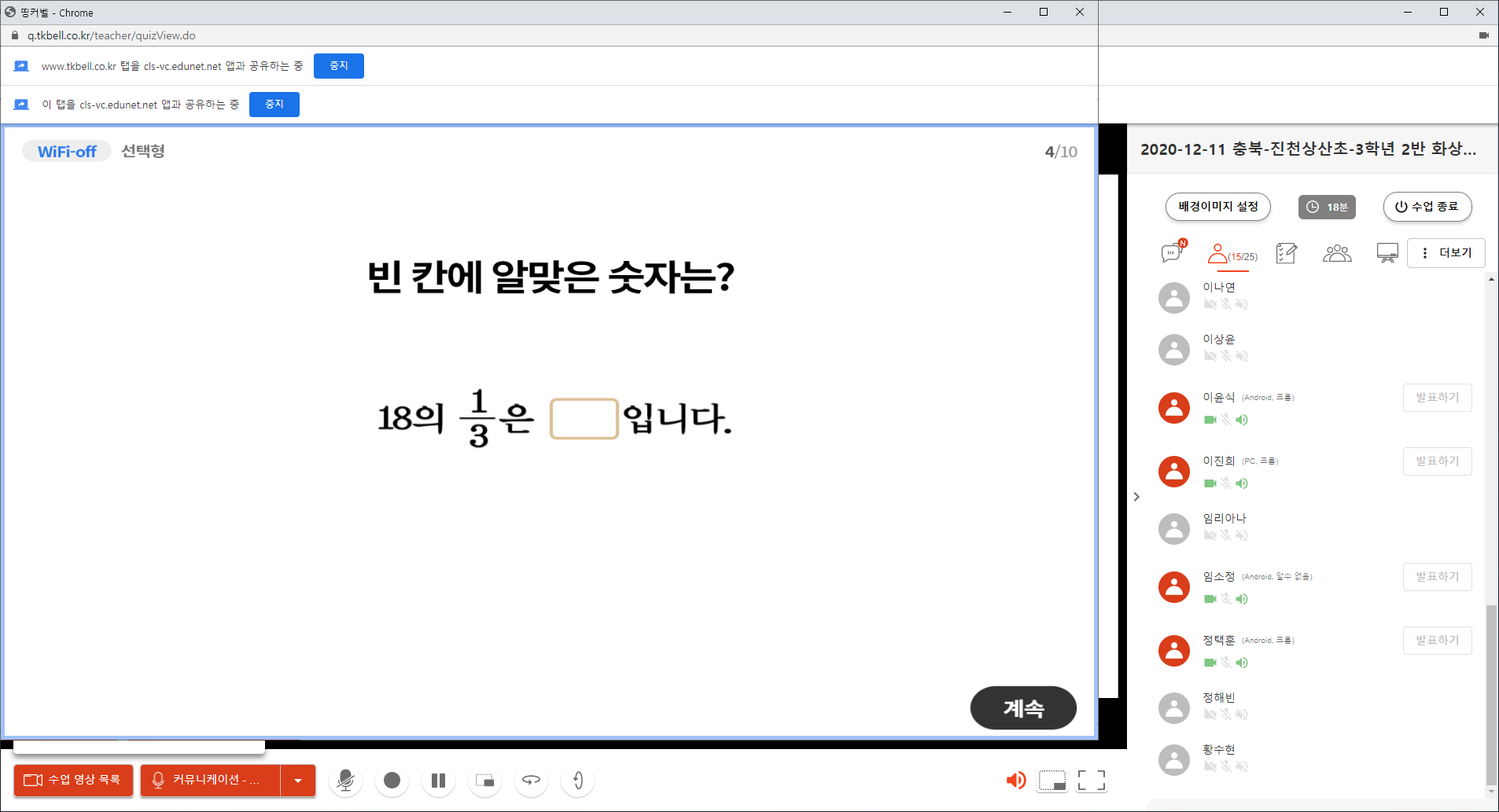
Task: Open 수업 영상 목록 video list
Action: click(73, 780)
